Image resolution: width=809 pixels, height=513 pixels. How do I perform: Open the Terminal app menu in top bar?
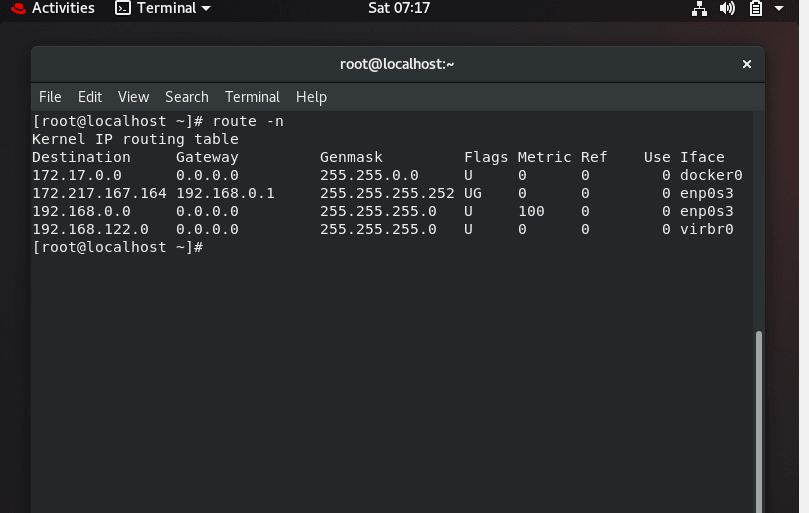[x=163, y=8]
